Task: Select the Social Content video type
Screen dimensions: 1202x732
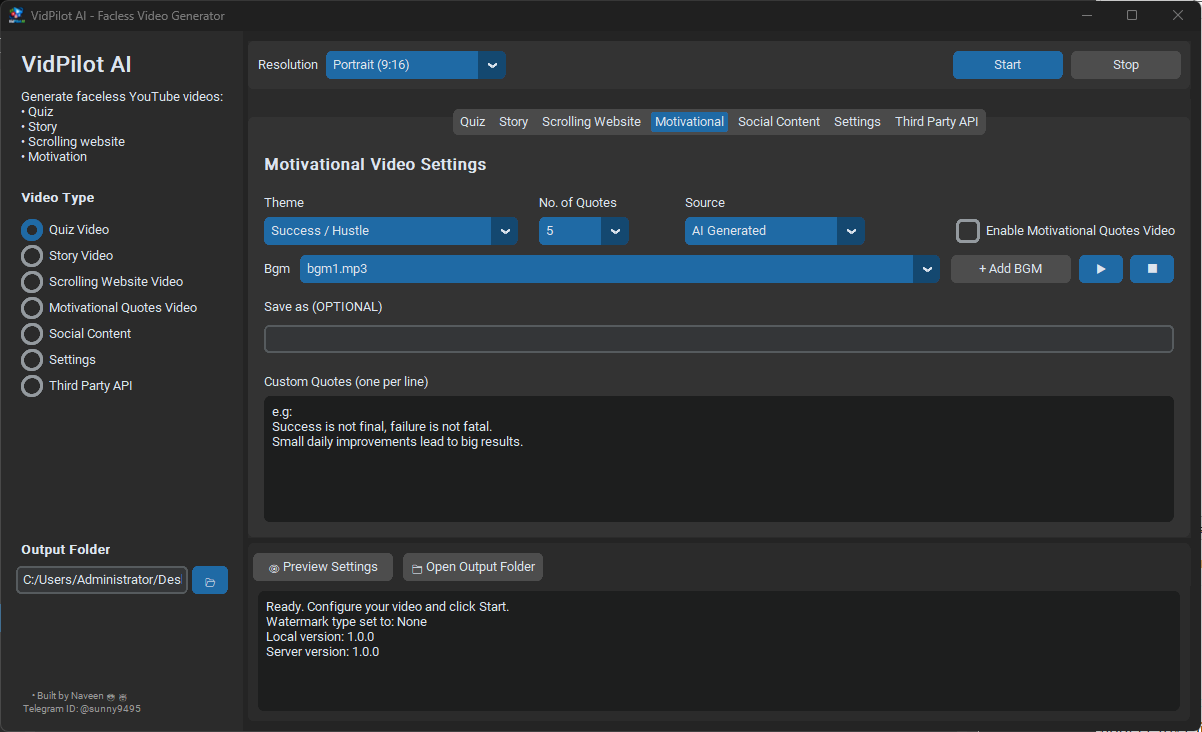Action: coord(31,333)
